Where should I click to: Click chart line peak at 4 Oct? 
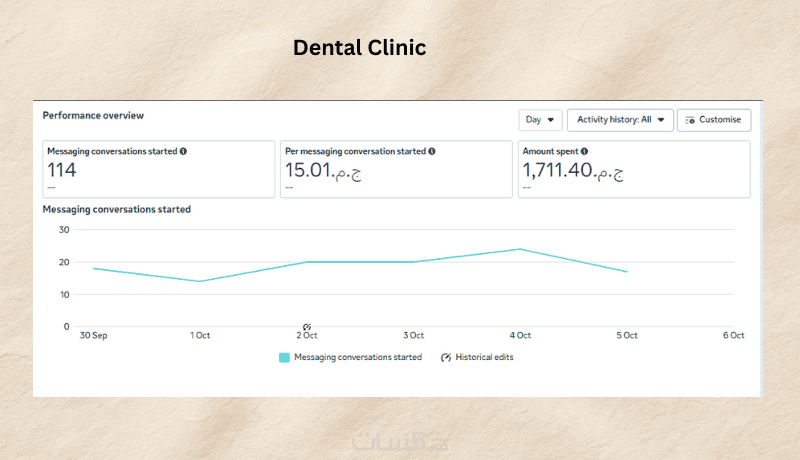coord(520,249)
